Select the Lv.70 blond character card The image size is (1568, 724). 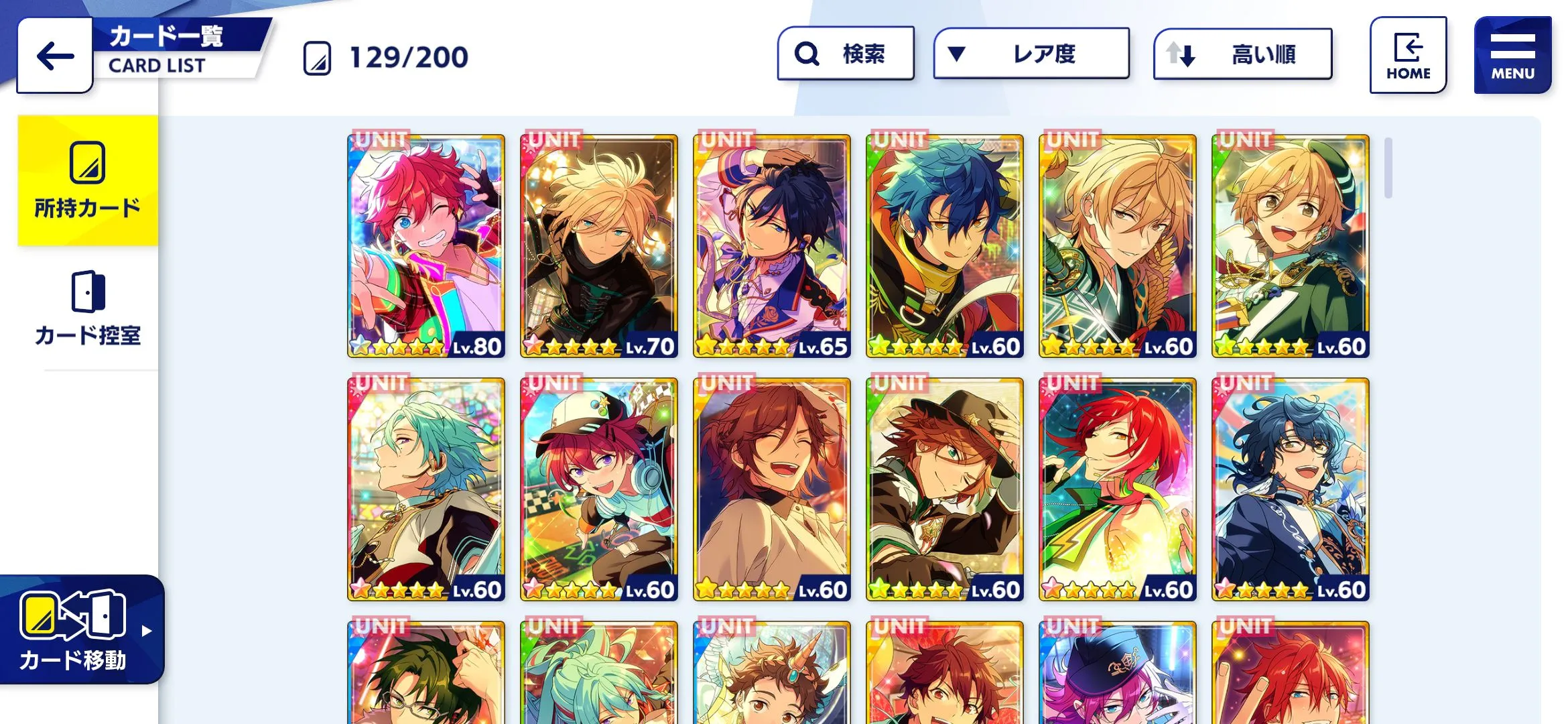(599, 246)
